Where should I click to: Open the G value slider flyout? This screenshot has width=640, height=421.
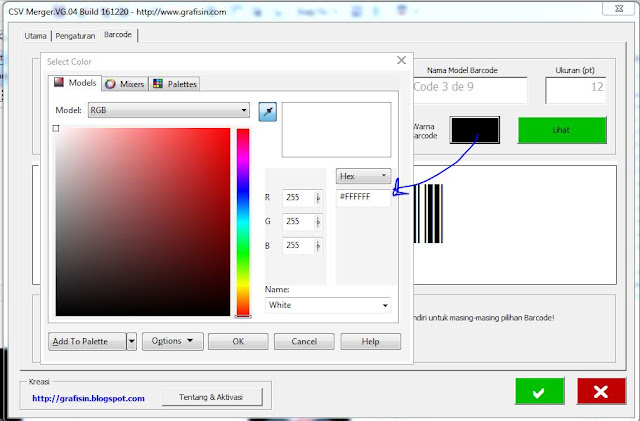[318, 222]
